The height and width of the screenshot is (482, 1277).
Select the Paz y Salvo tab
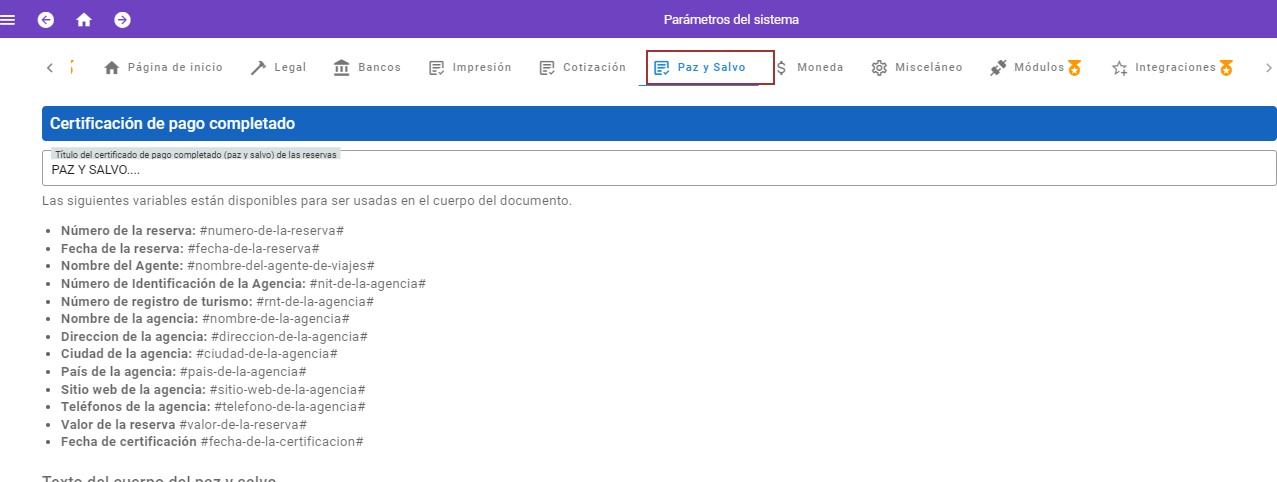coord(710,68)
